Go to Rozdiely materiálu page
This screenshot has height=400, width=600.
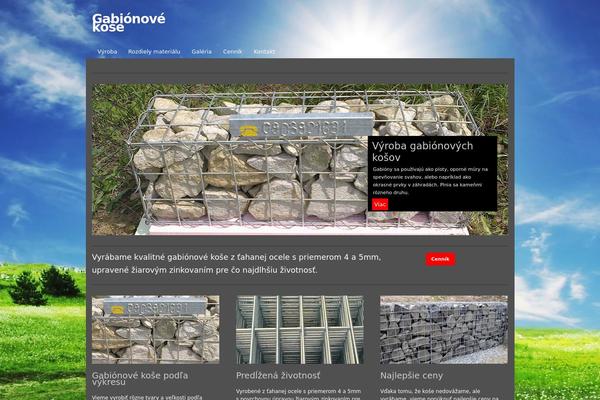coord(154,52)
